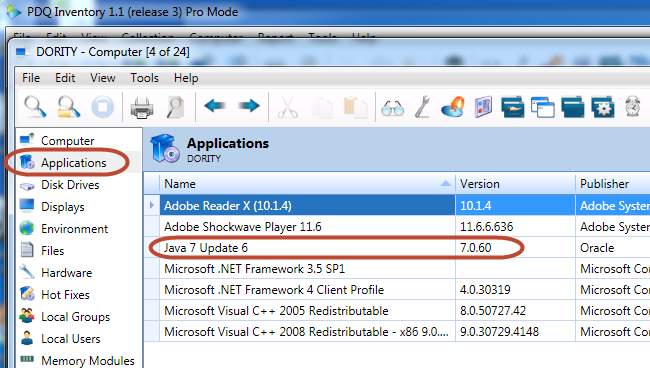Click the print preview icon
Screen dimensions: 650x368
[175, 107]
